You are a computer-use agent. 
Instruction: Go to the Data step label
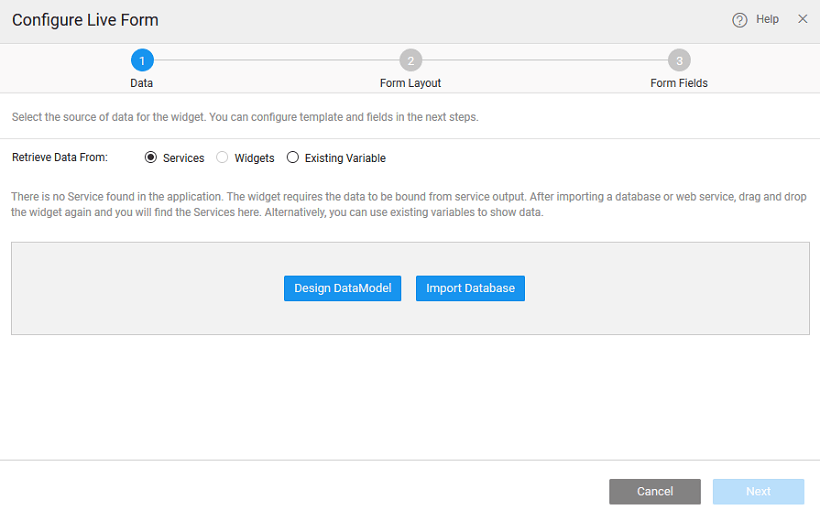142,83
